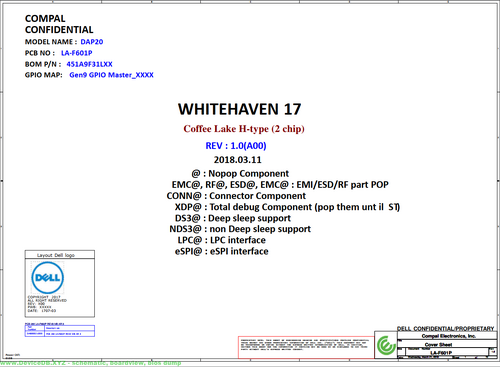Select the date "2018.03.11"
The width and height of the screenshot is (500, 367).
[x=238, y=160]
